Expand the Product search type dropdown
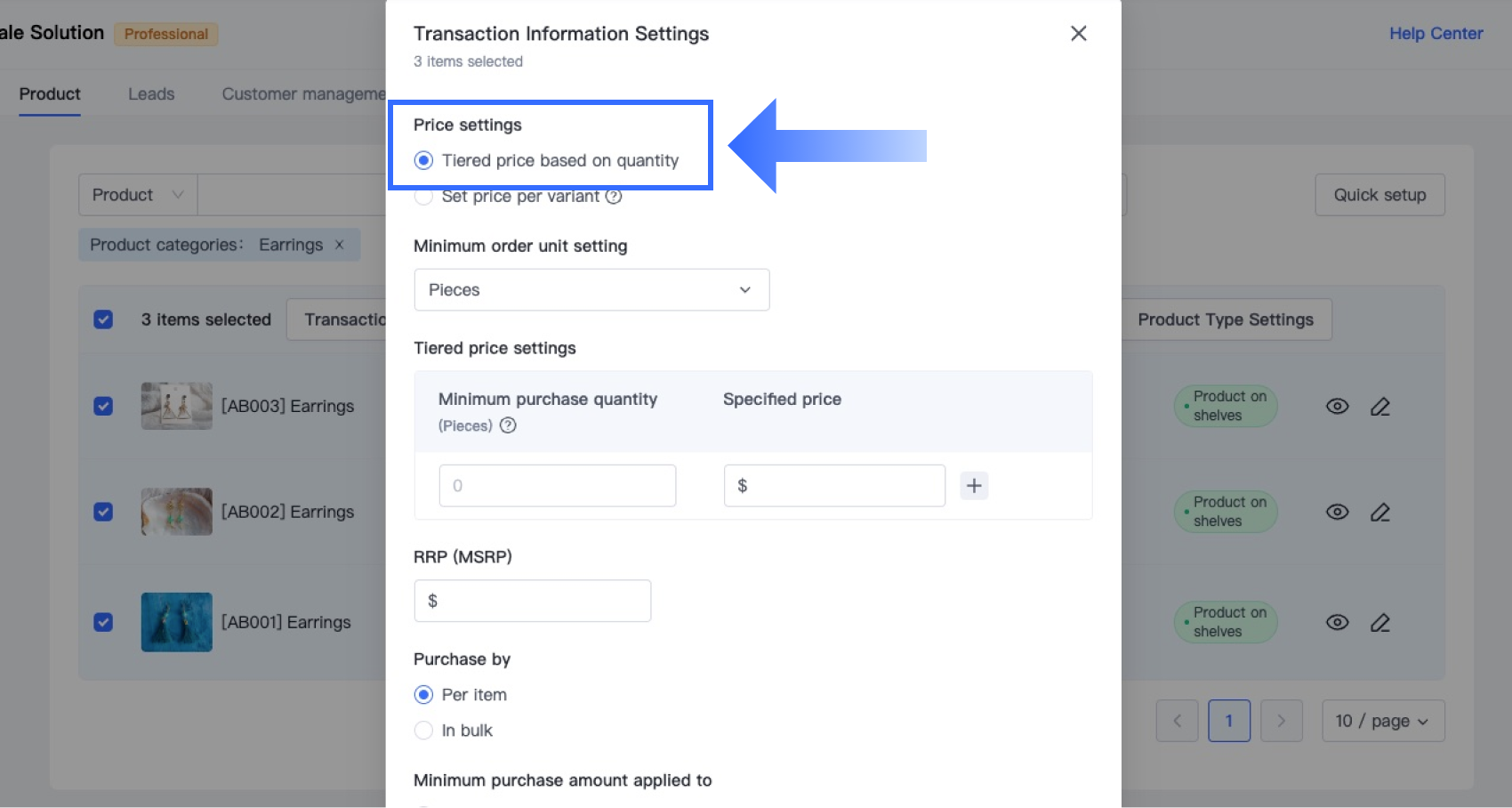This screenshot has width=1512, height=808. [x=138, y=195]
